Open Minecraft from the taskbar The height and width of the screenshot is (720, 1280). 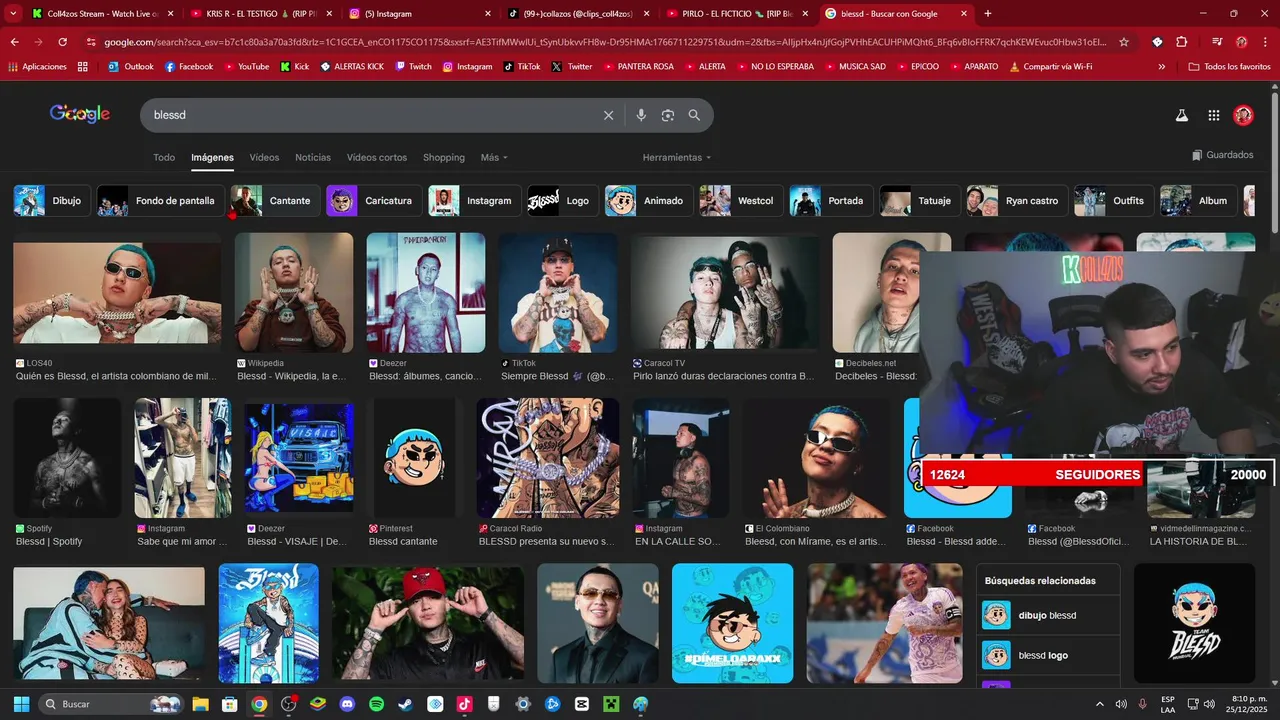point(611,704)
